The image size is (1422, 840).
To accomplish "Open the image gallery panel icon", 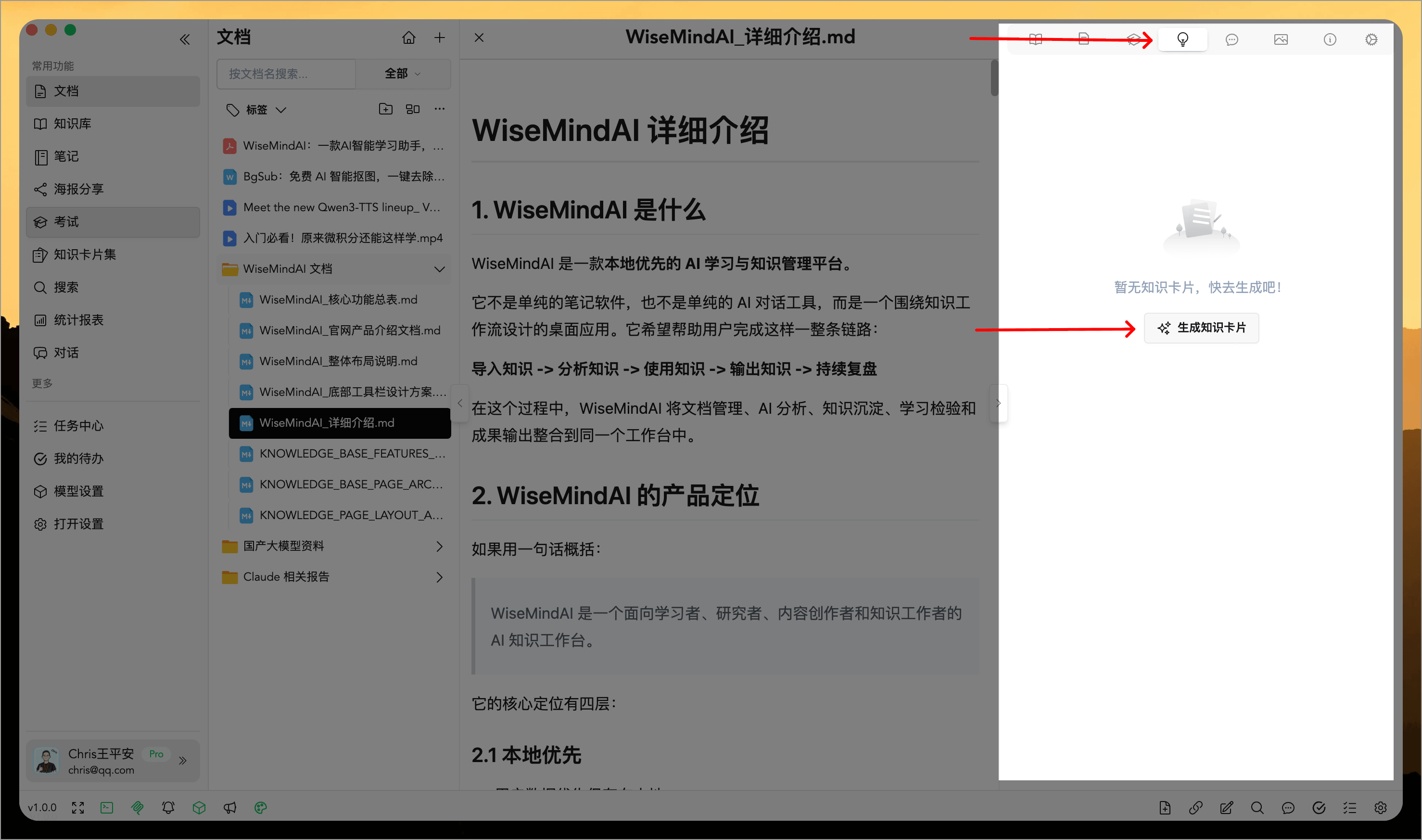I will coord(1281,39).
